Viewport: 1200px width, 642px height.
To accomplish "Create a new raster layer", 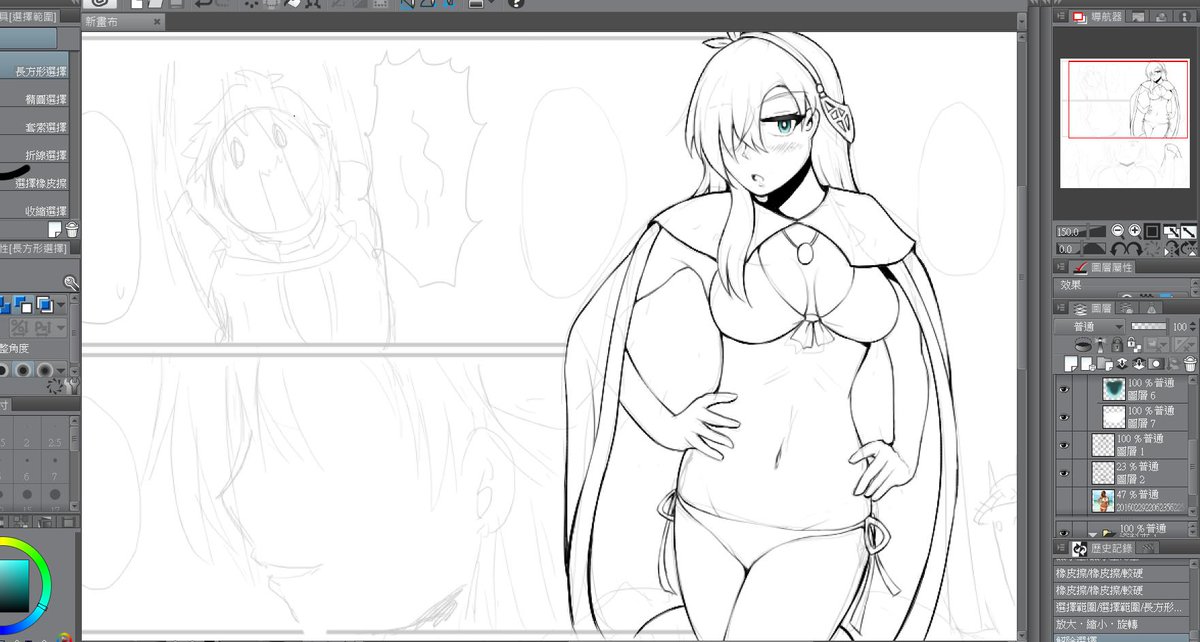I will pos(1072,362).
